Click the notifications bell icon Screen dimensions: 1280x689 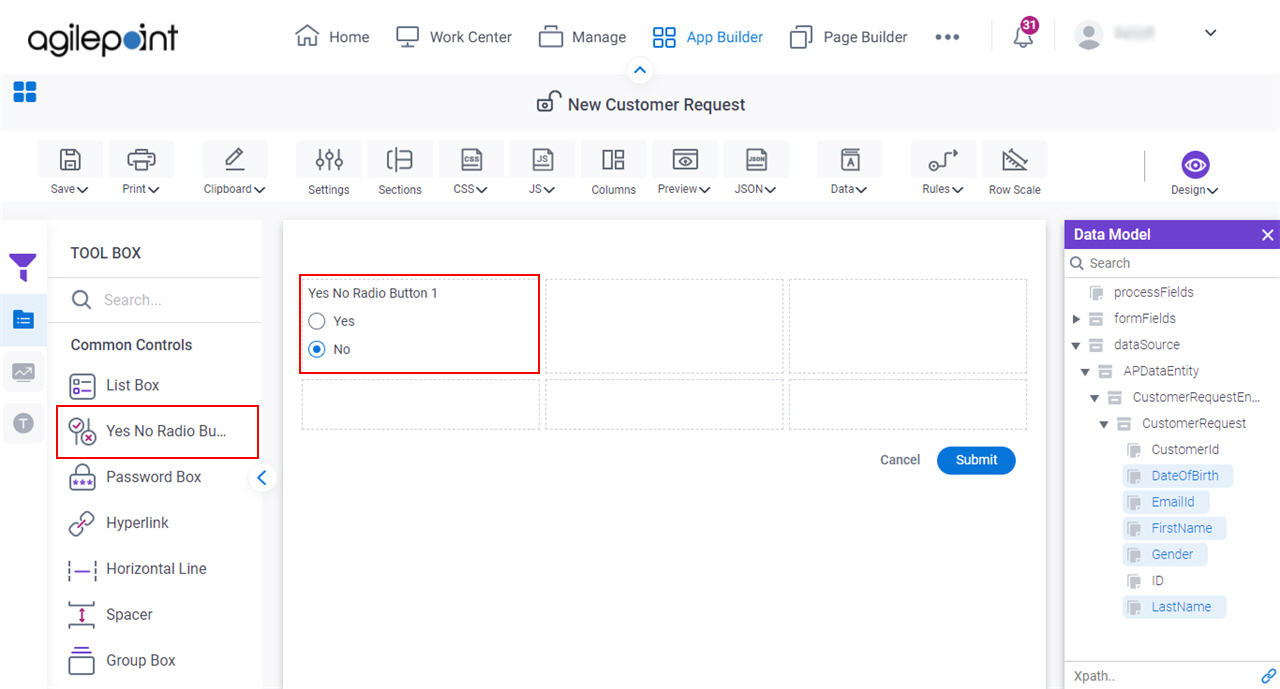click(1023, 38)
